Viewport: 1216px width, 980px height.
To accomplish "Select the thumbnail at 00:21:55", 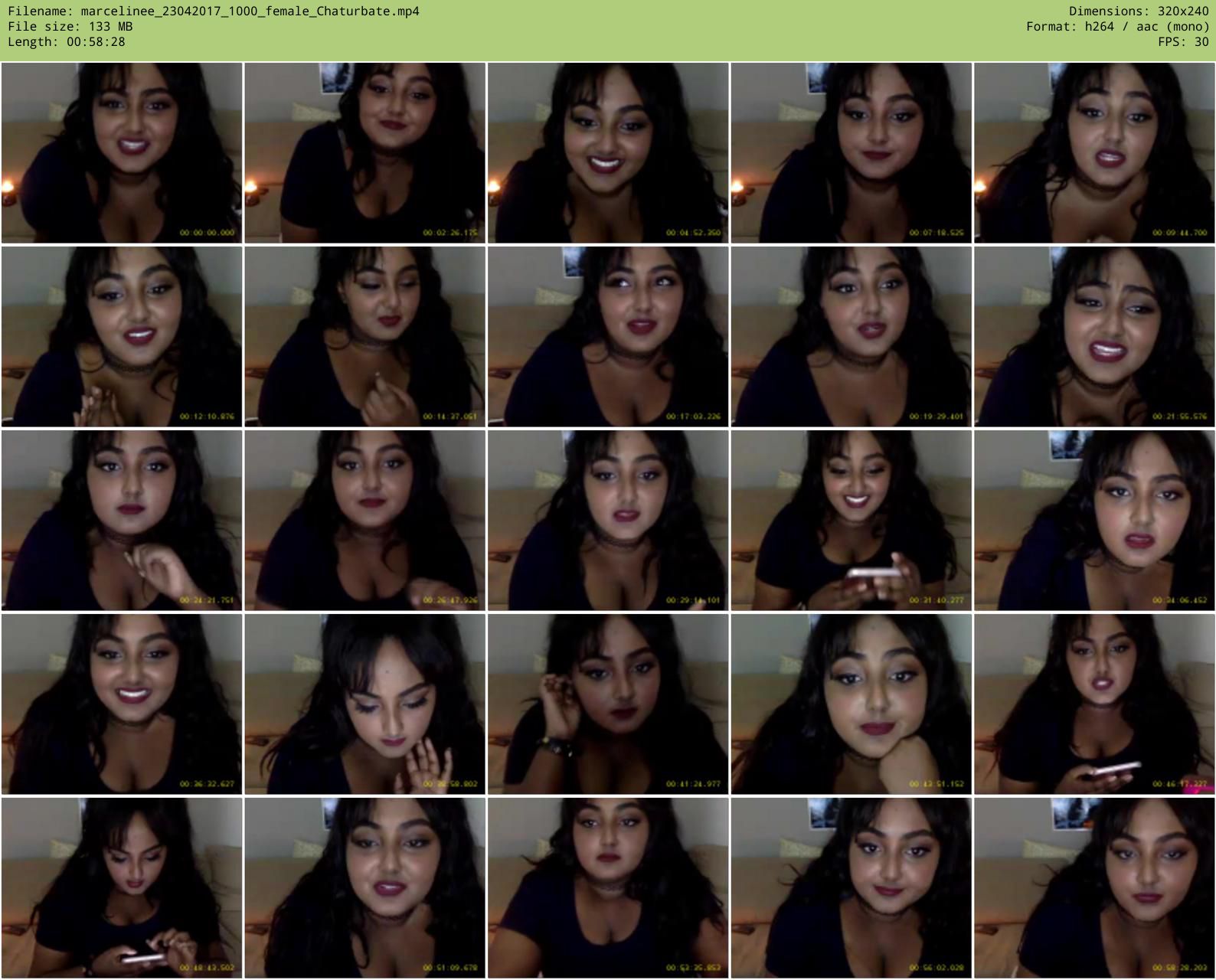I will 1094,337.
